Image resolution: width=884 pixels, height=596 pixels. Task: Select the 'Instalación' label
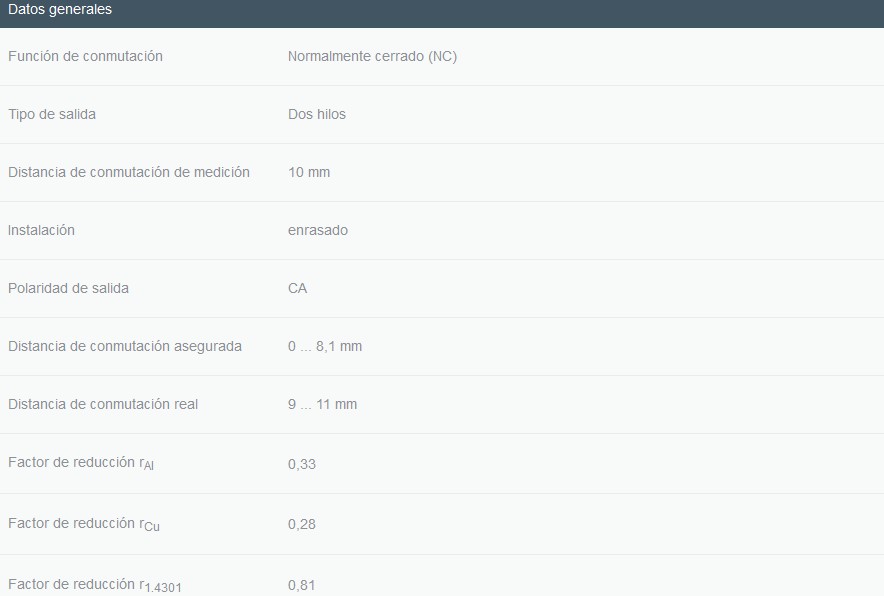pos(41,231)
